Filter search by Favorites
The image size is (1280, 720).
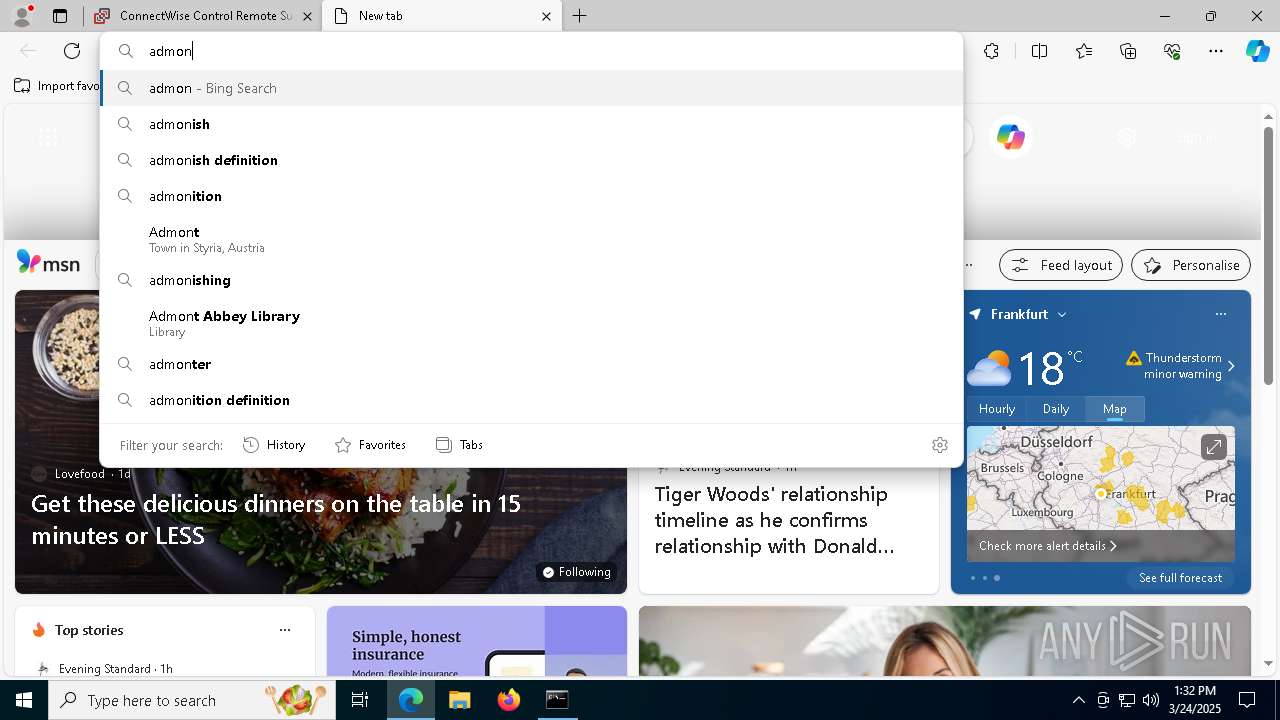coord(370,445)
